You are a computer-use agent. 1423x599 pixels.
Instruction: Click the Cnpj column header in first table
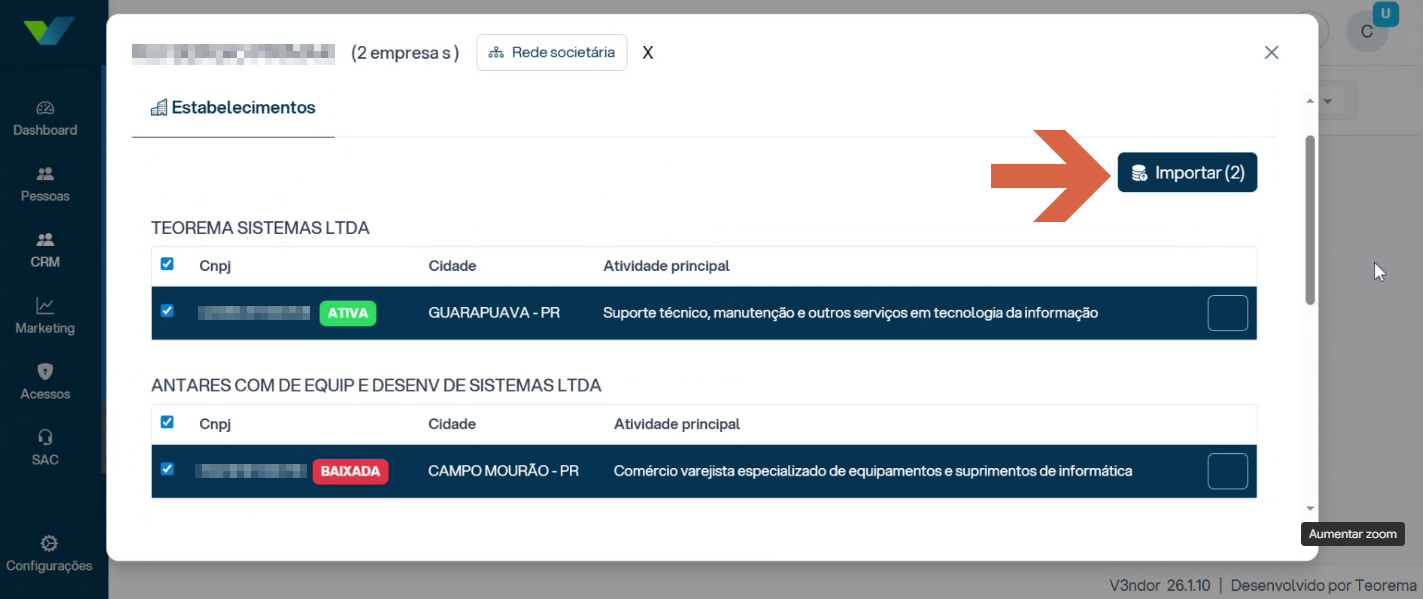pyautogui.click(x=215, y=266)
